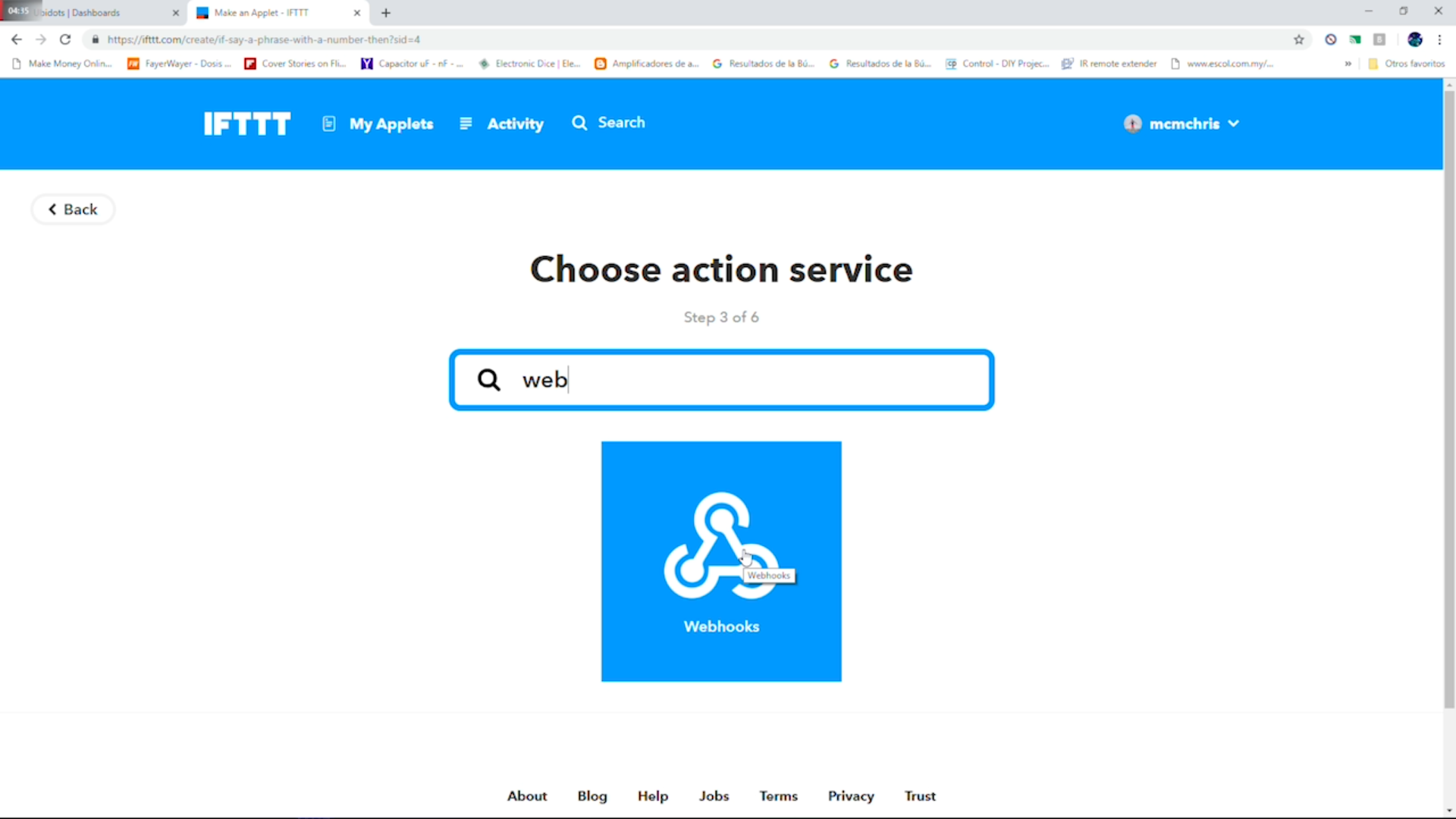The width and height of the screenshot is (1456, 819).
Task: Open FayerWayer bookmark
Action: pos(179,64)
